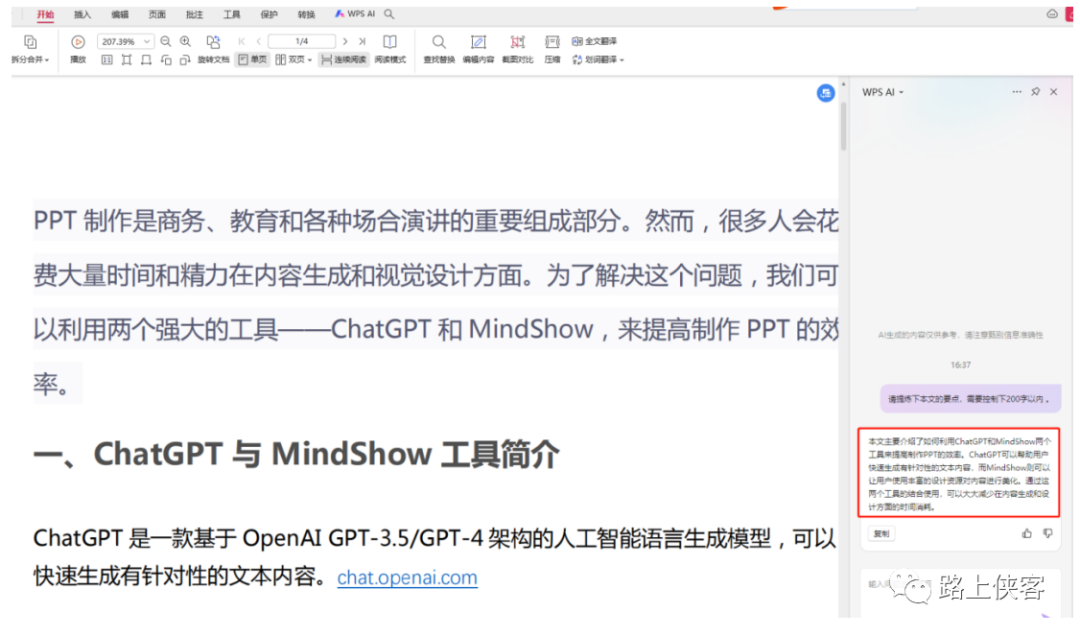Click the 16:37 timestamp in chat
The width and height of the screenshot is (1080, 635).
pyautogui.click(x=960, y=365)
